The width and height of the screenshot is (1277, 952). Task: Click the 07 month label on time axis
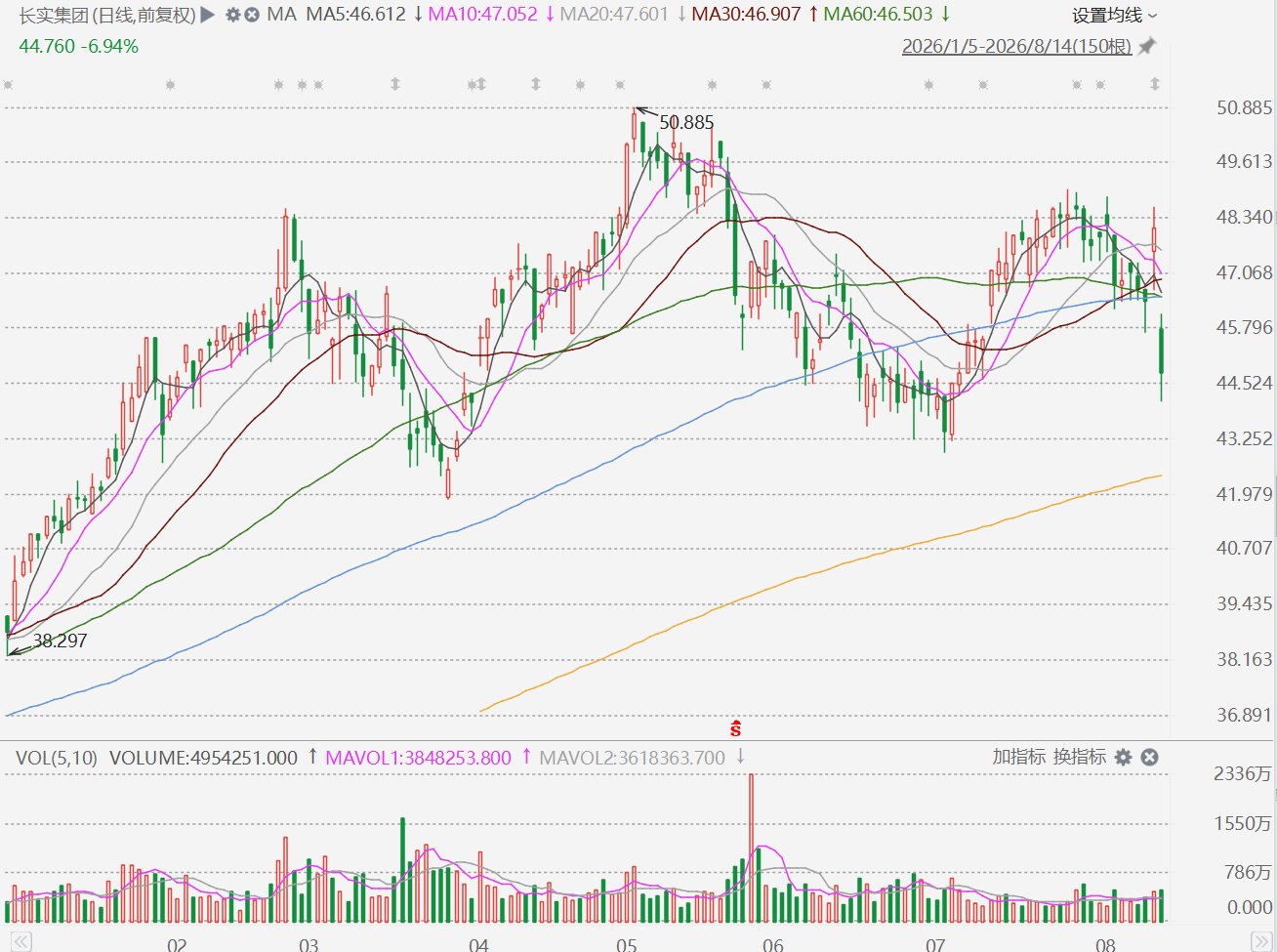935,944
